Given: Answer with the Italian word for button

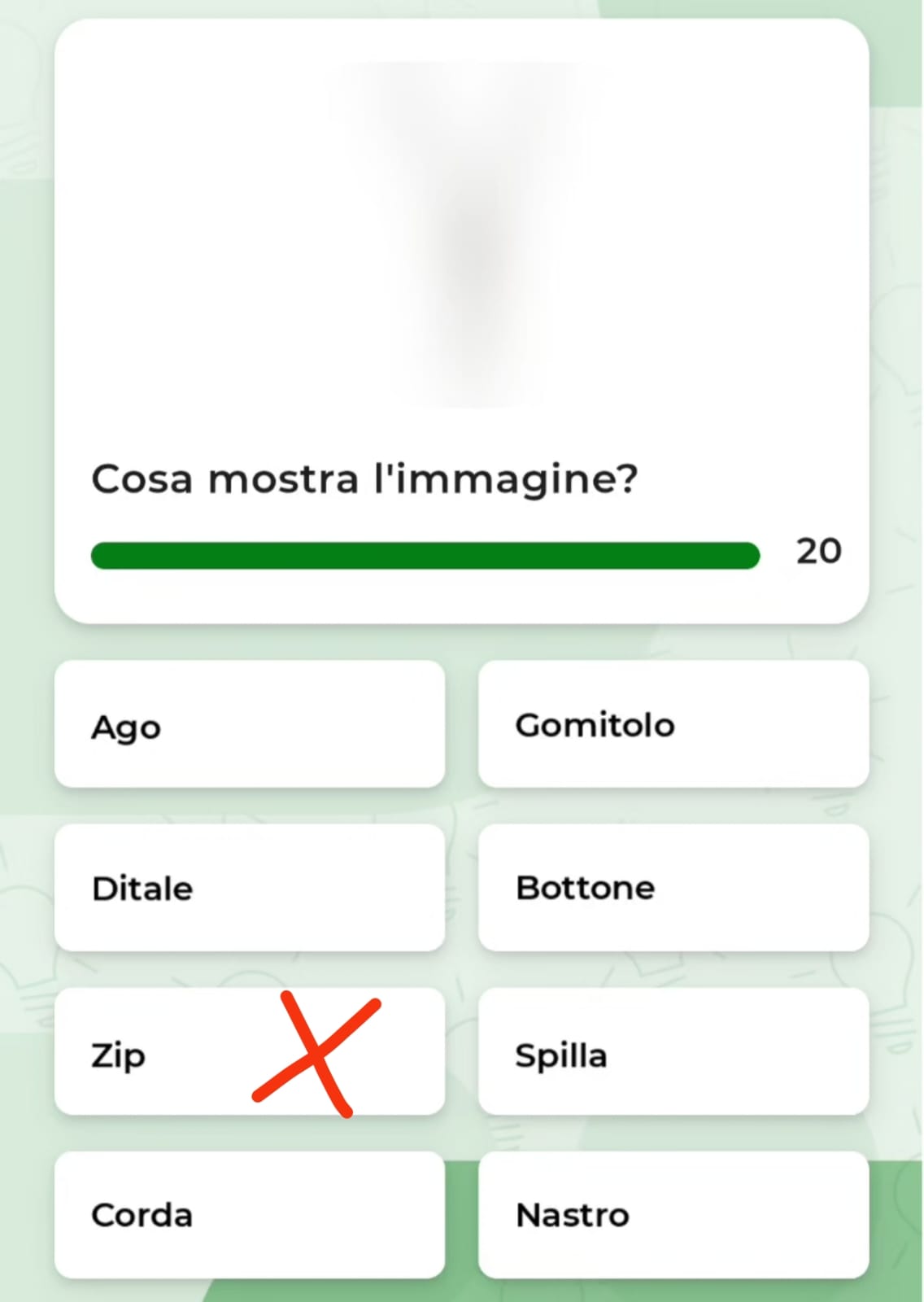Looking at the screenshot, I should 673,888.
